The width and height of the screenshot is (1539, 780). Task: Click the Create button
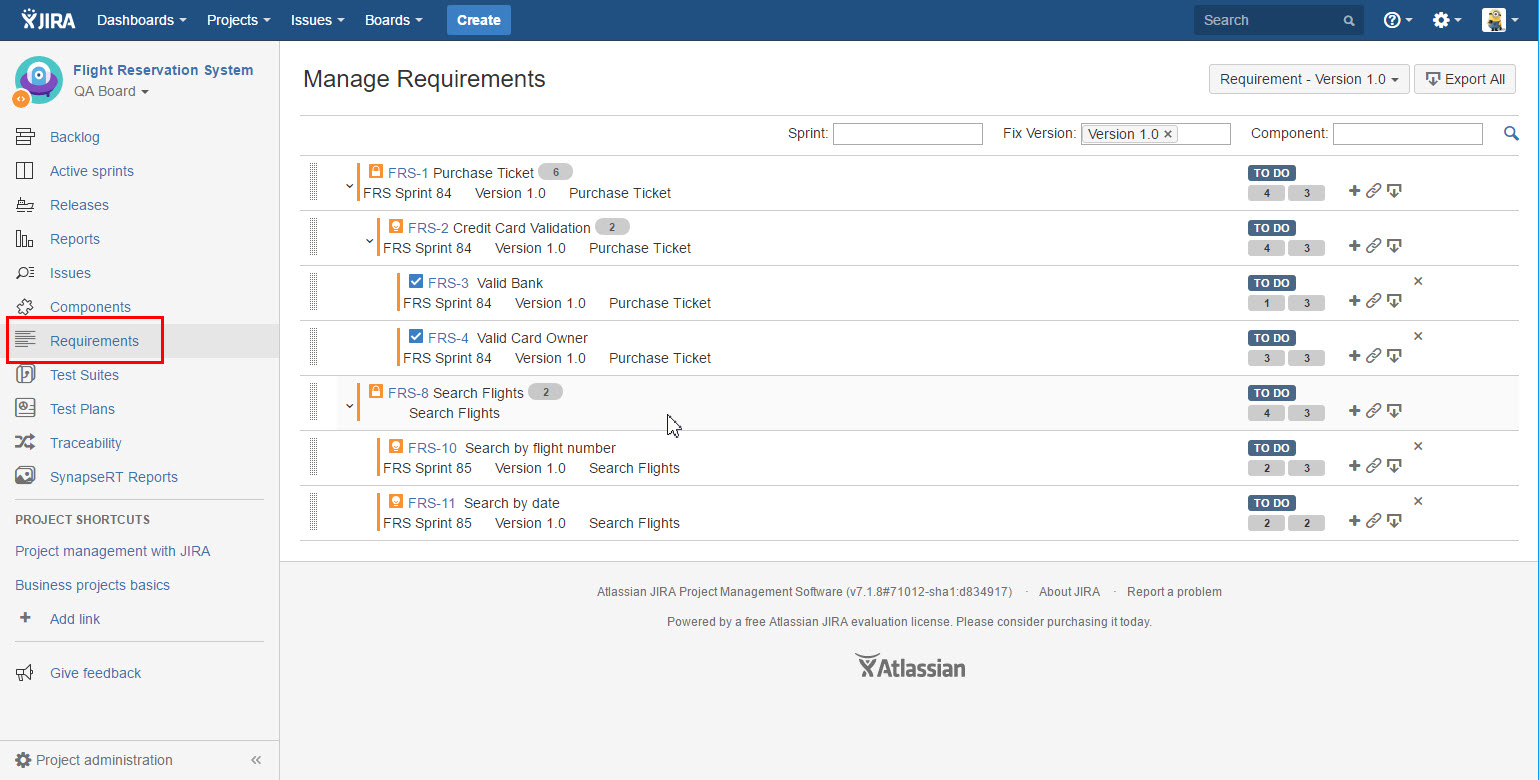pyautogui.click(x=479, y=20)
